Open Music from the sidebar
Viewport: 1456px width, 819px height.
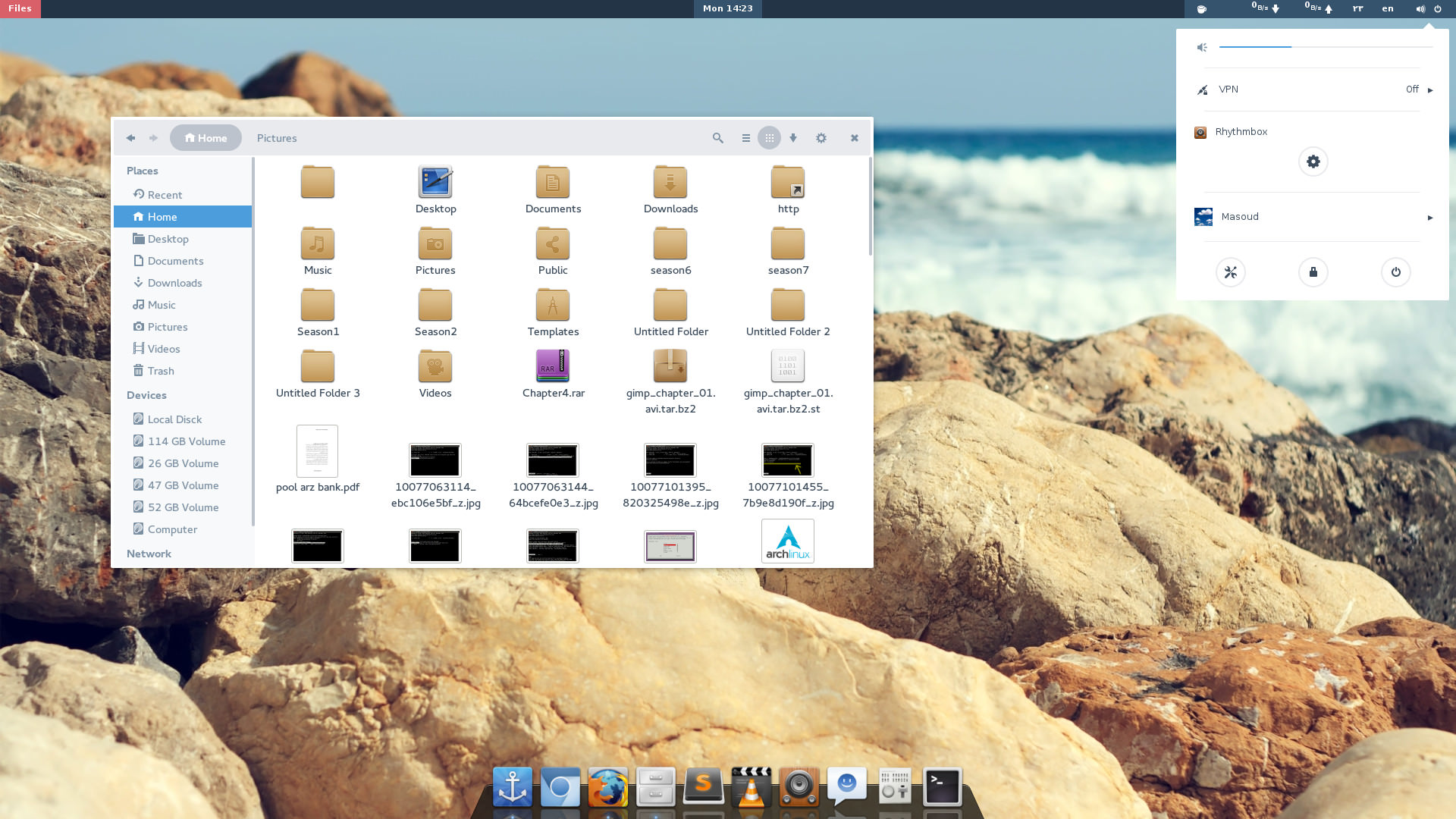(x=183, y=305)
